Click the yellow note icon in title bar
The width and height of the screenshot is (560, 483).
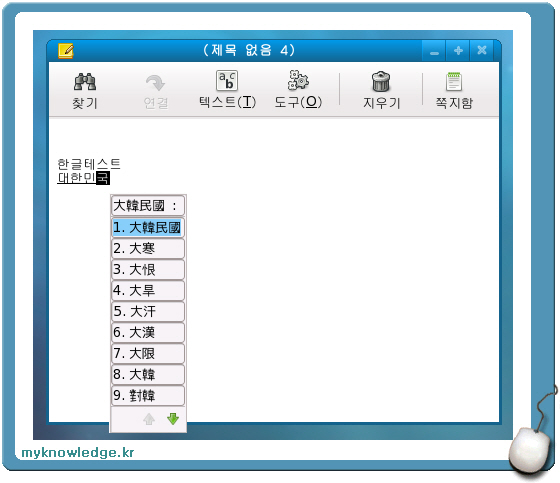point(66,51)
